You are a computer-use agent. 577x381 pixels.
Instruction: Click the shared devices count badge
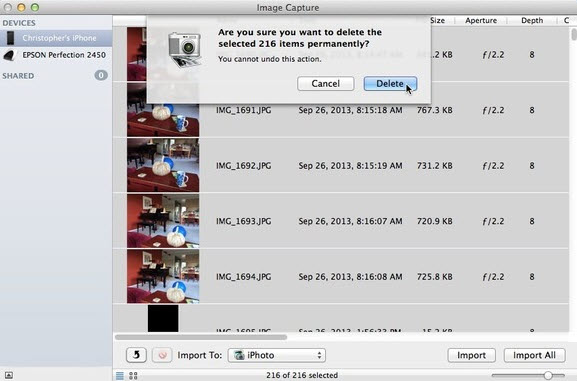pyautogui.click(x=101, y=75)
